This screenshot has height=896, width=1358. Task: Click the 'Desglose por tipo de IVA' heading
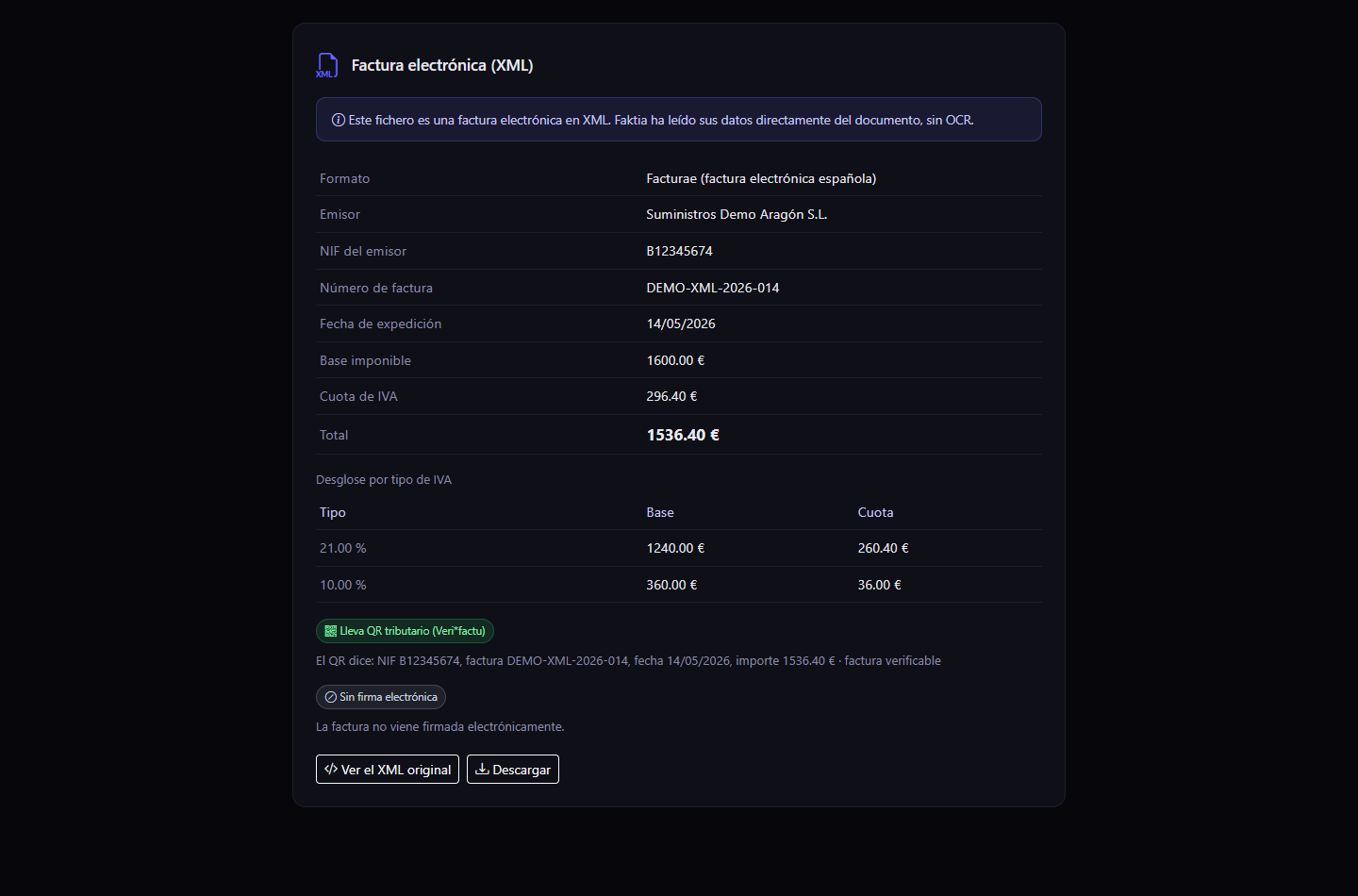coord(384,480)
